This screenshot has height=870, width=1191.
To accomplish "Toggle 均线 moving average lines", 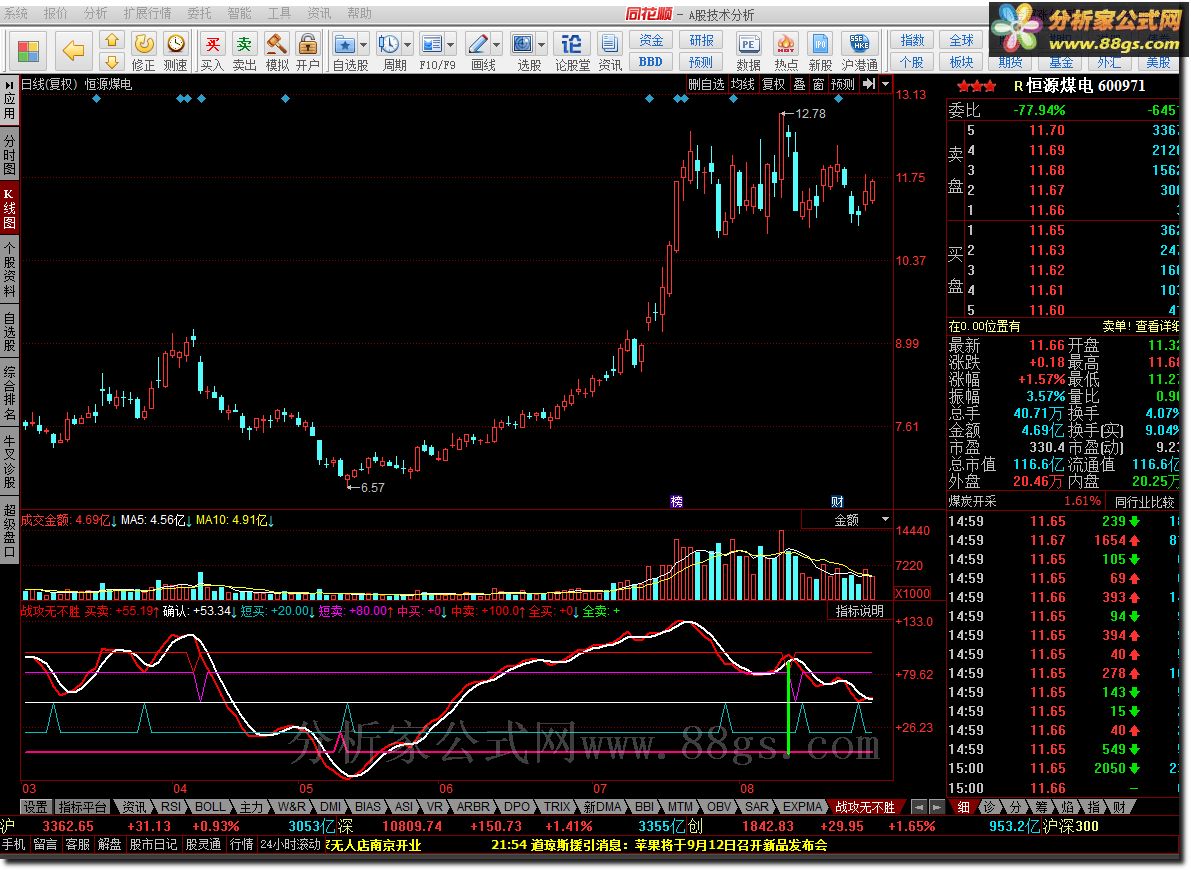I will pos(742,84).
